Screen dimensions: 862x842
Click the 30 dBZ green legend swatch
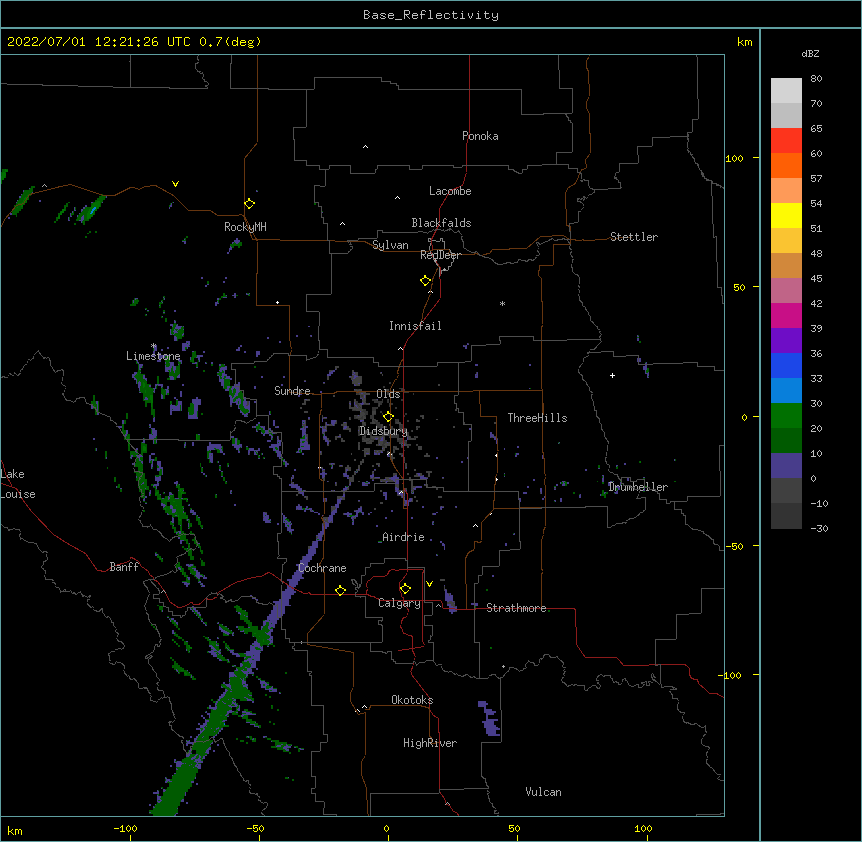(x=786, y=416)
